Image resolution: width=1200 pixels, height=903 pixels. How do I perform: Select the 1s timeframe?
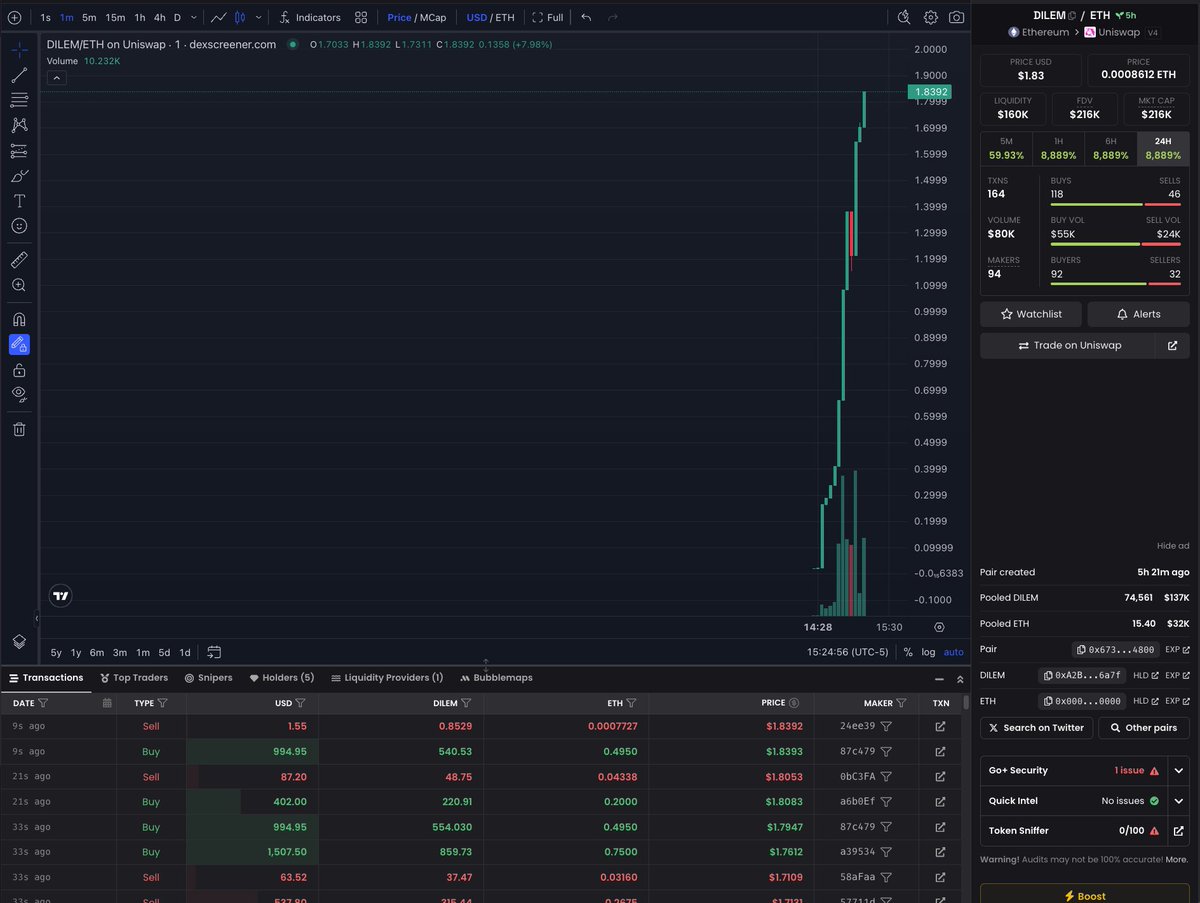coord(45,17)
